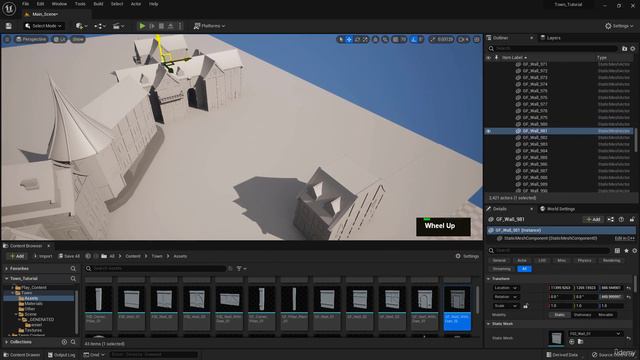Toggle visibility of GF_Wall_981 eye icon
The width and height of the screenshot is (640, 360).
(x=489, y=131)
